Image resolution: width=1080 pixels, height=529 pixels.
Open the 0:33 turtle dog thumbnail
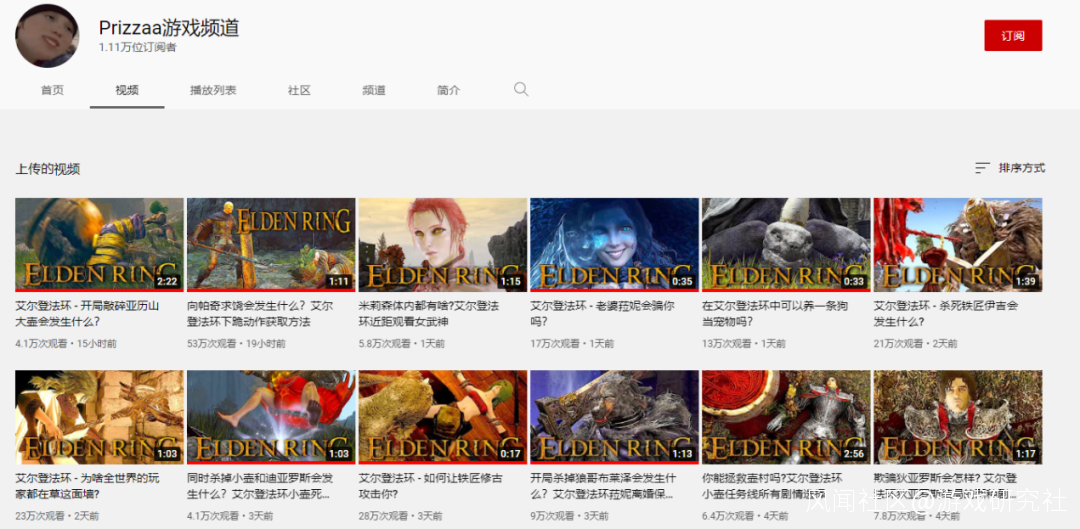786,245
